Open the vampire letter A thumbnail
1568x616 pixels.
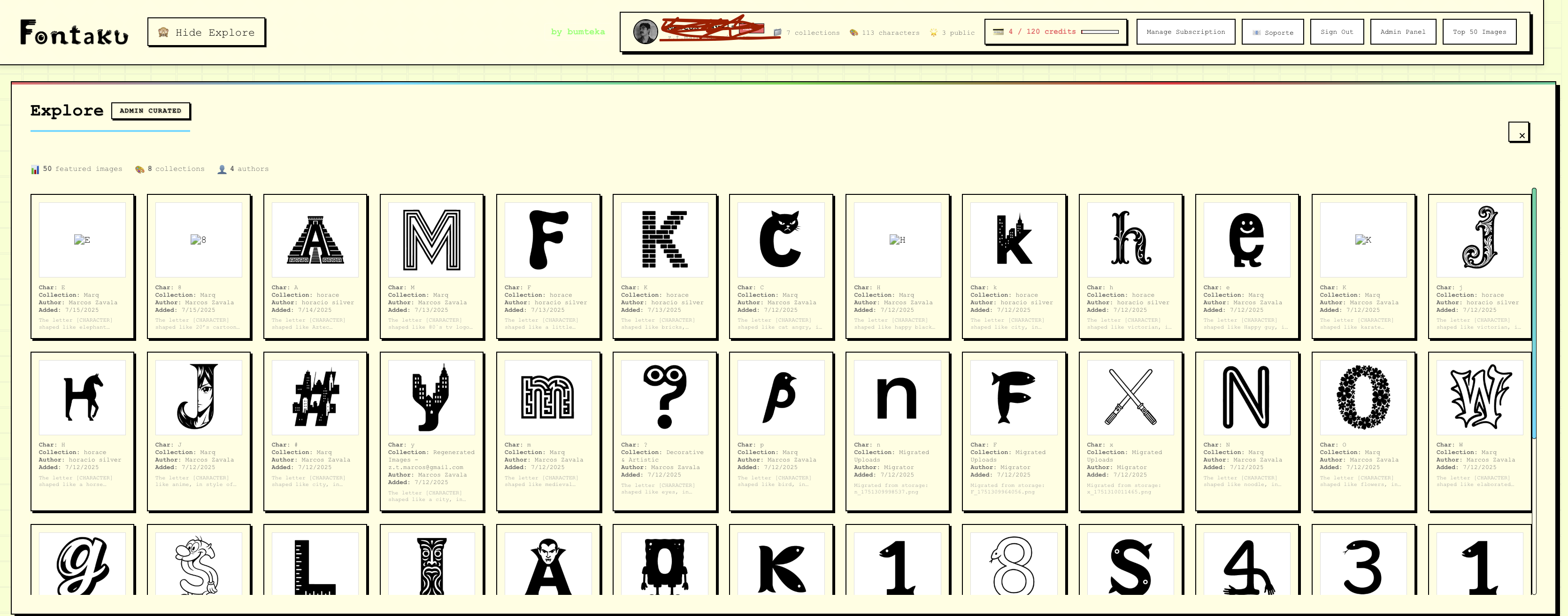(548, 564)
